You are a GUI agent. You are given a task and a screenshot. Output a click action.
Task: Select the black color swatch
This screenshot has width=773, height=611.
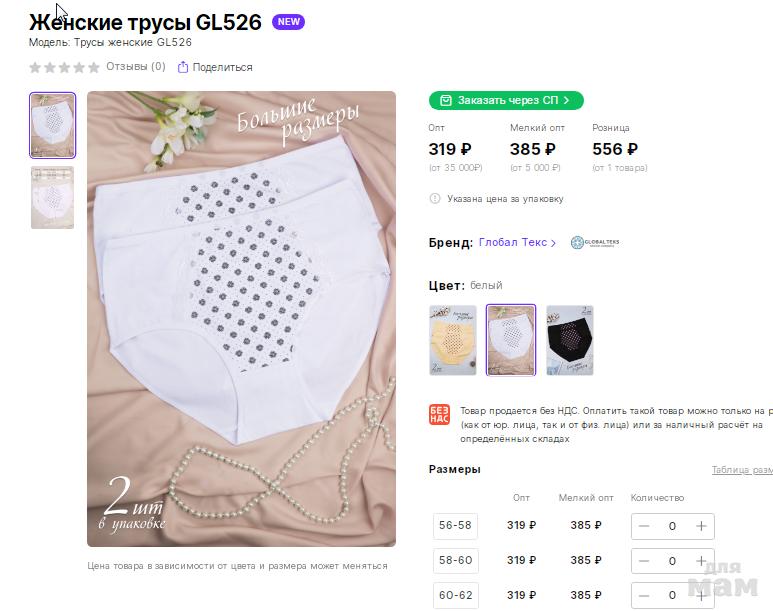(570, 340)
